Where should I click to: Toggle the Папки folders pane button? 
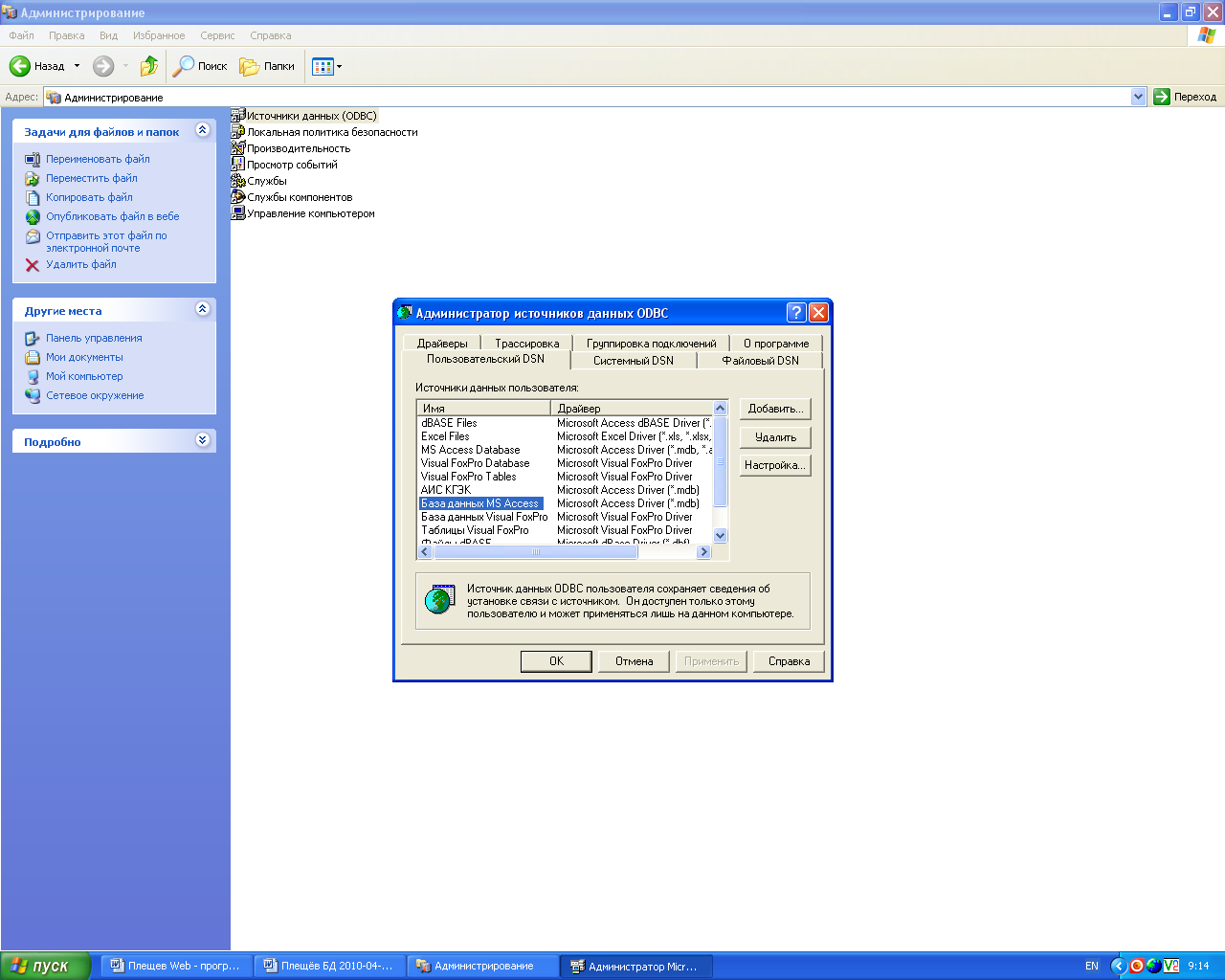[267, 66]
